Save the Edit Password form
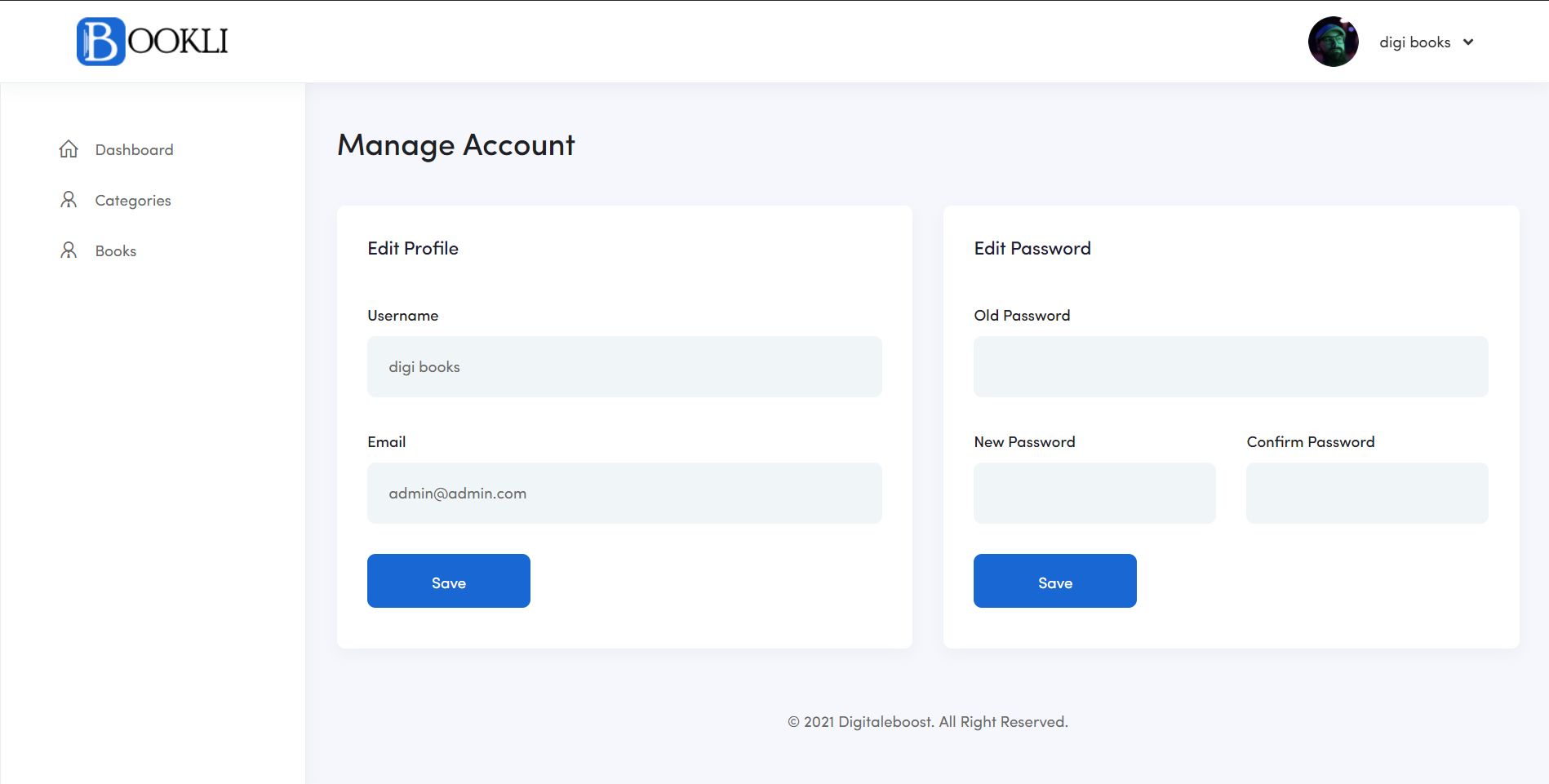Viewport: 1549px width, 784px height. 1054,581
